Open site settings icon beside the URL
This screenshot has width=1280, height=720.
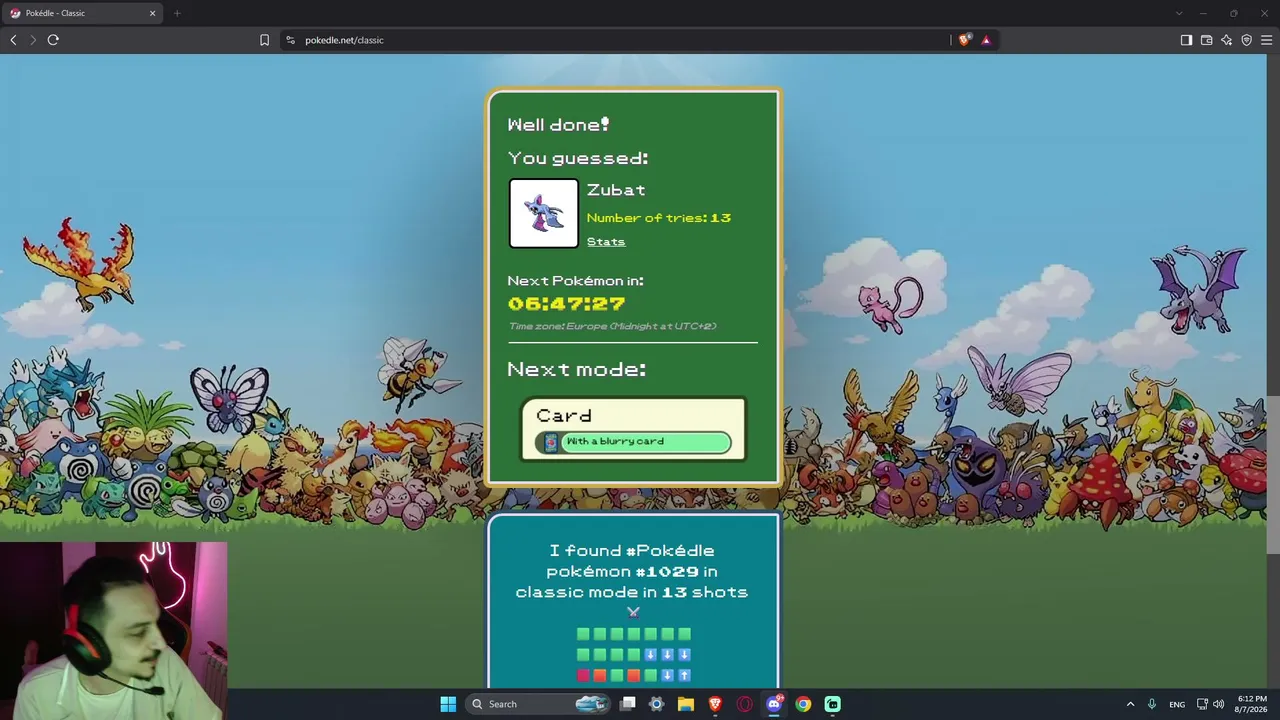[x=290, y=40]
